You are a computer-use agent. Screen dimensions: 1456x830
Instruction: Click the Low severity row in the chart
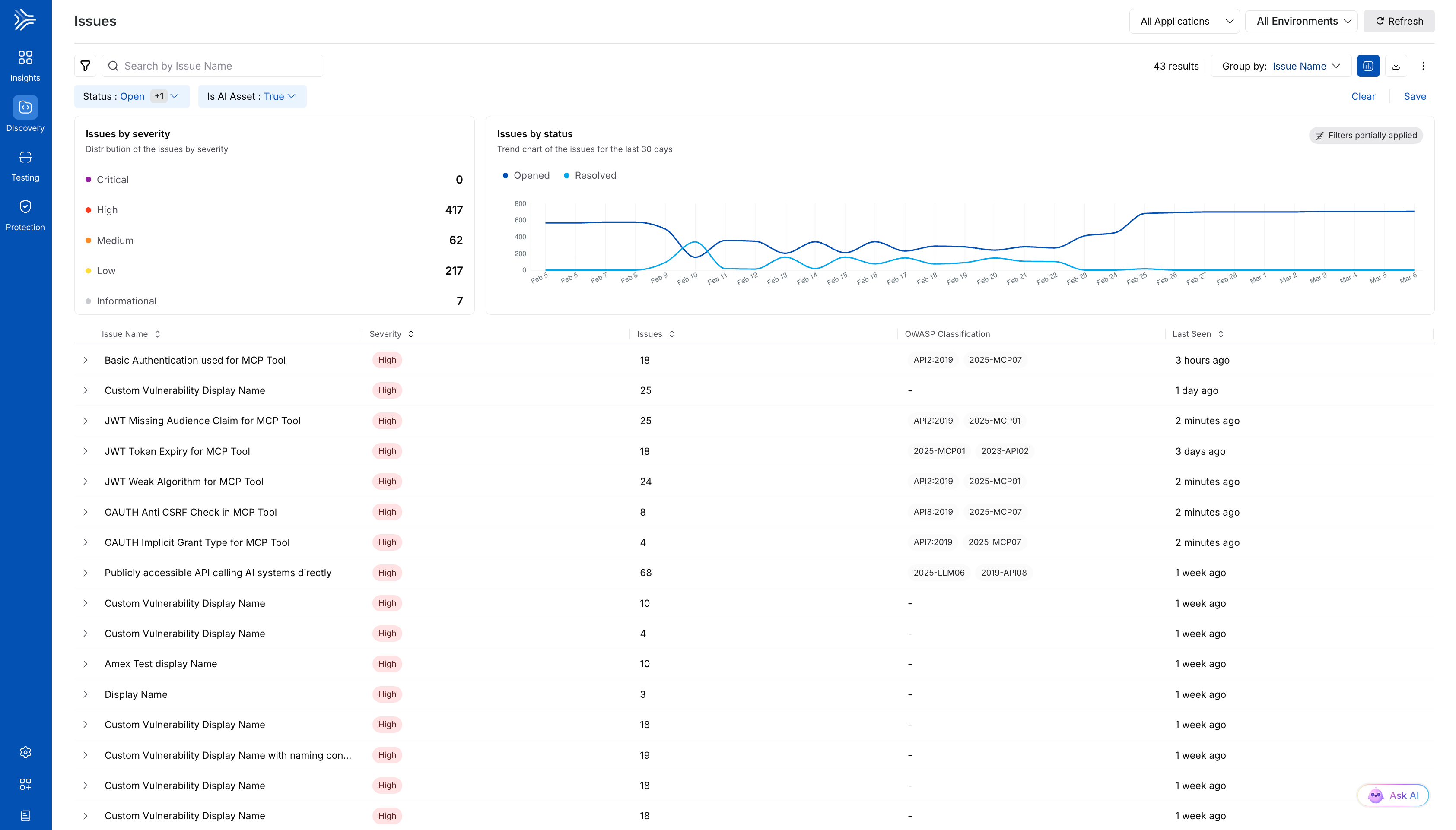pos(274,271)
